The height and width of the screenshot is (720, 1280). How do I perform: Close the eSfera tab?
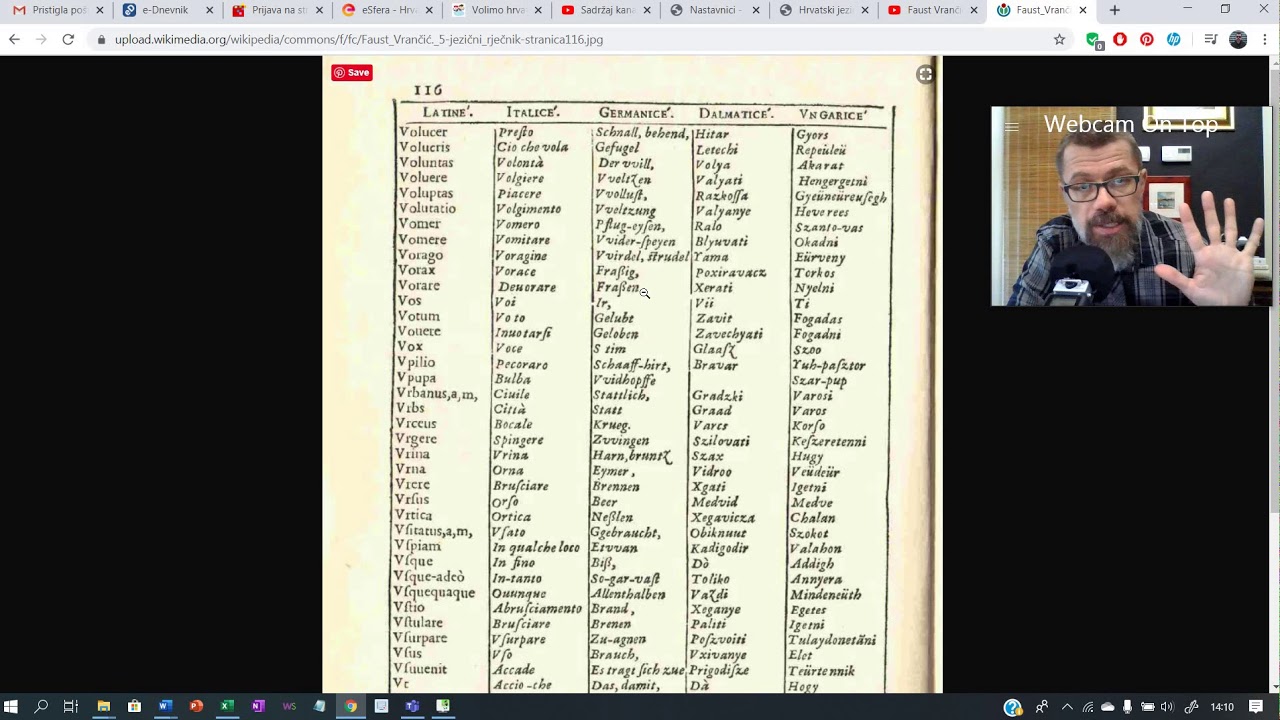pos(428,10)
